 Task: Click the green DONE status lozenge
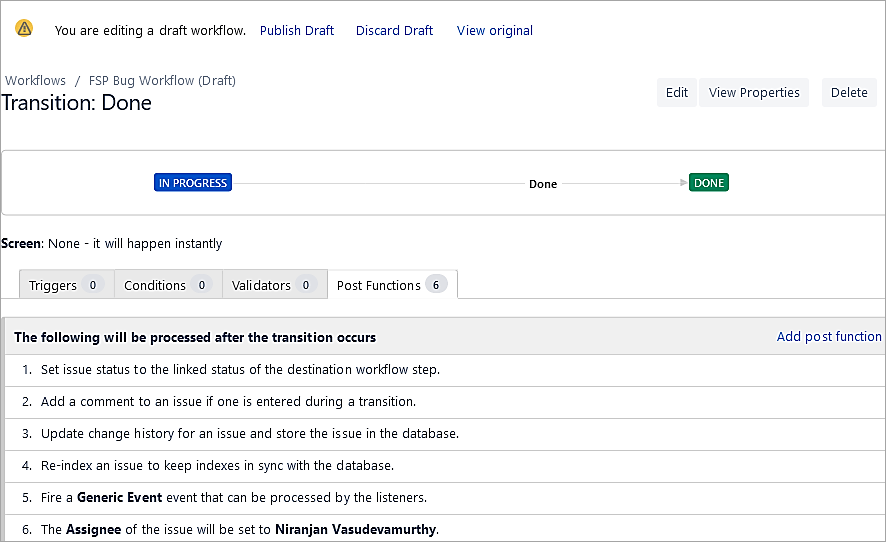708,183
